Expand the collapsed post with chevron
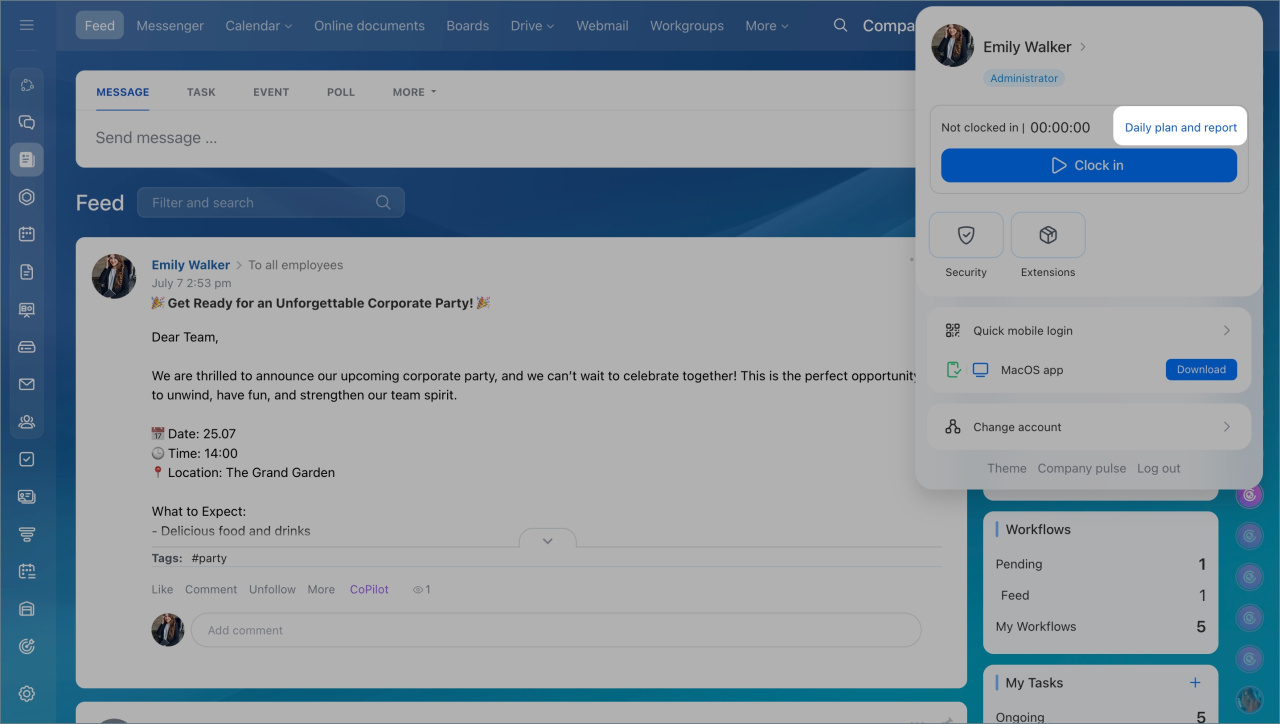1280x724 pixels. pyautogui.click(x=547, y=540)
